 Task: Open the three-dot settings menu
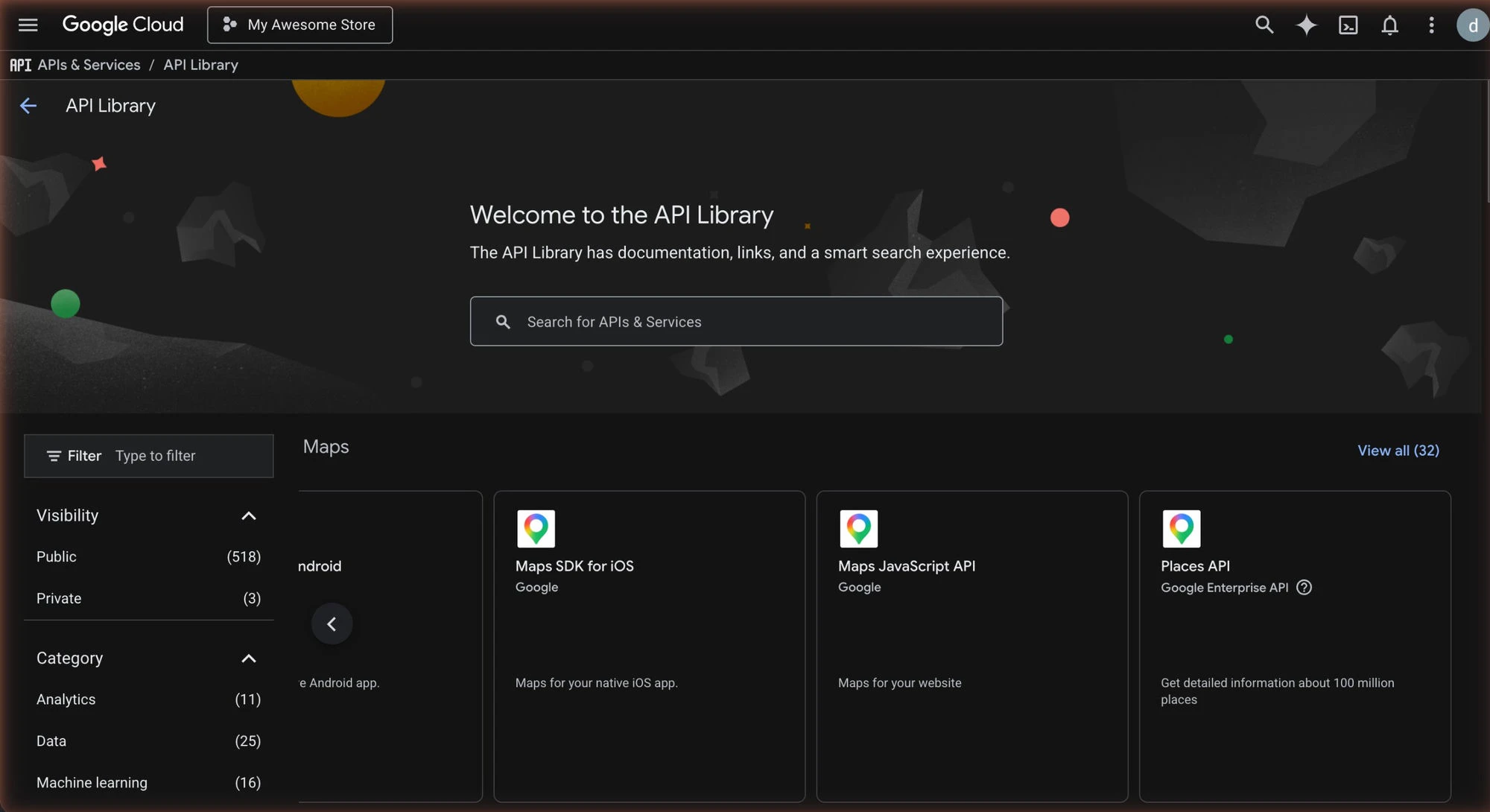pos(1431,25)
